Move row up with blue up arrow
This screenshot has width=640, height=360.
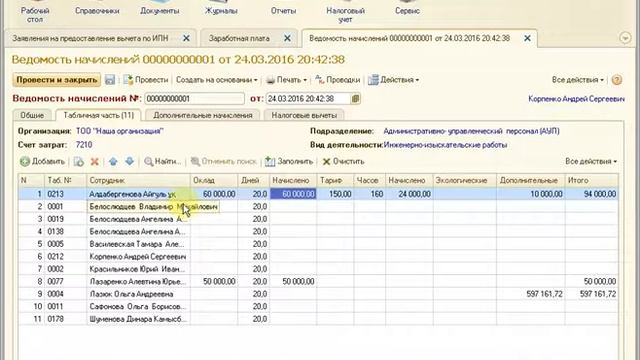tap(113, 162)
